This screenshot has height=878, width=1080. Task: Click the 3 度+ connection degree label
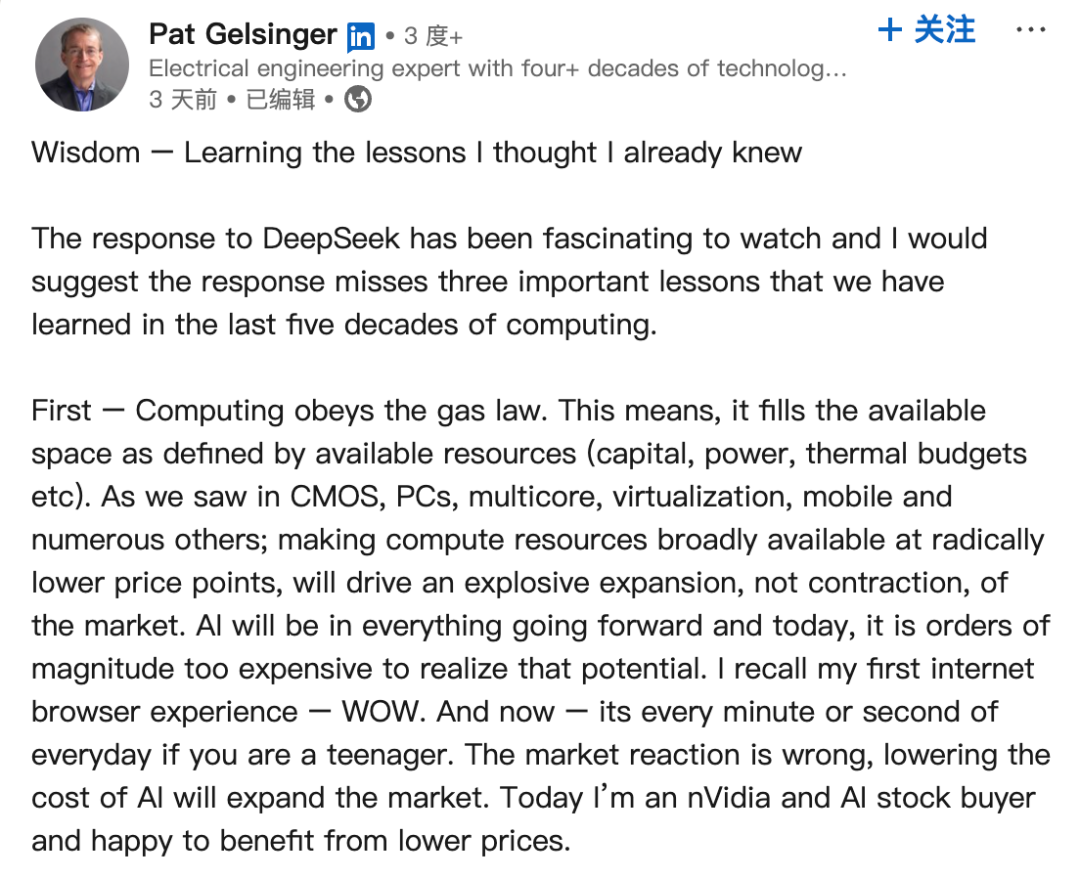coord(433,36)
